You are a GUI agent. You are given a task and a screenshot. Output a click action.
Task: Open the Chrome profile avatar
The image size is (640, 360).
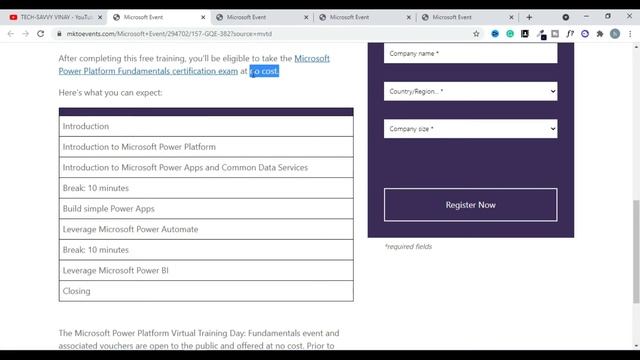[x=615, y=34]
